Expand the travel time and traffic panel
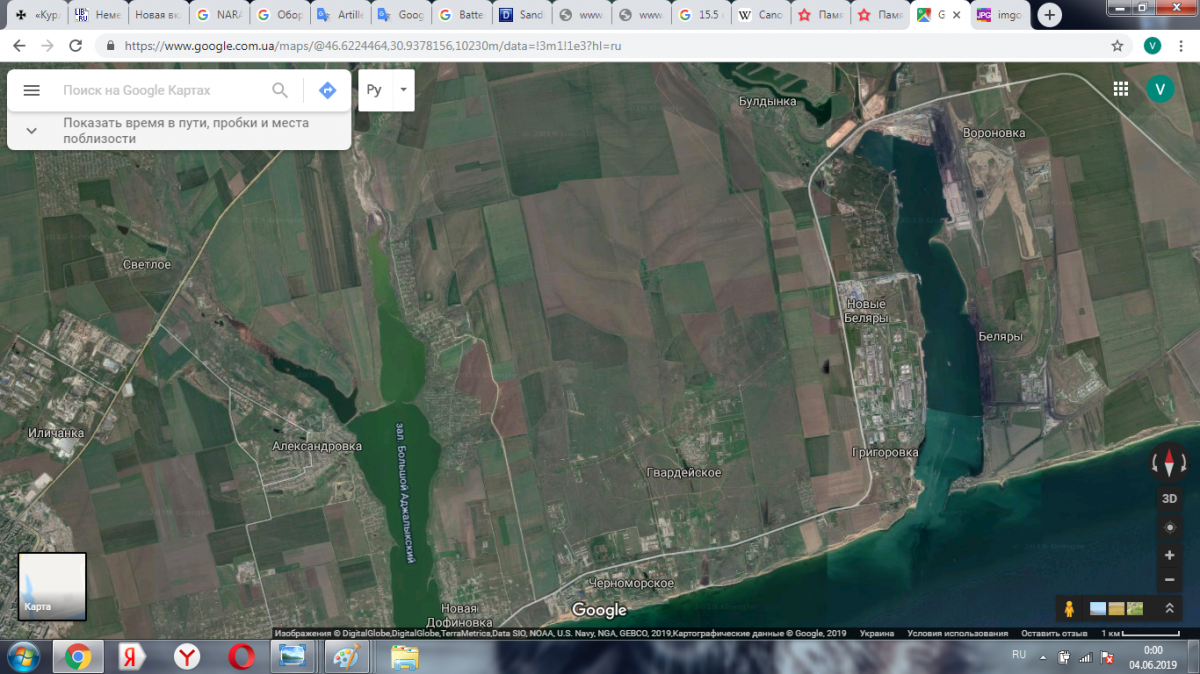 32,130
